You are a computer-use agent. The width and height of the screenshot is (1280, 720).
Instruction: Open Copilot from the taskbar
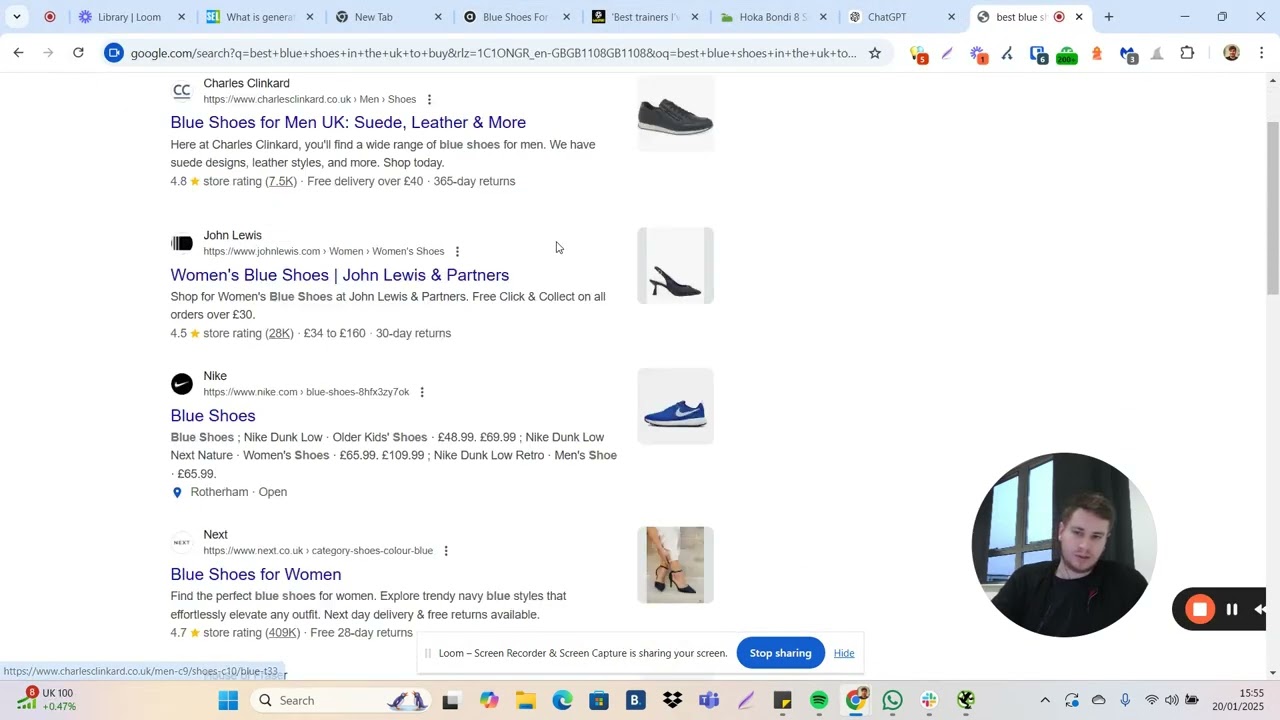pos(489,700)
